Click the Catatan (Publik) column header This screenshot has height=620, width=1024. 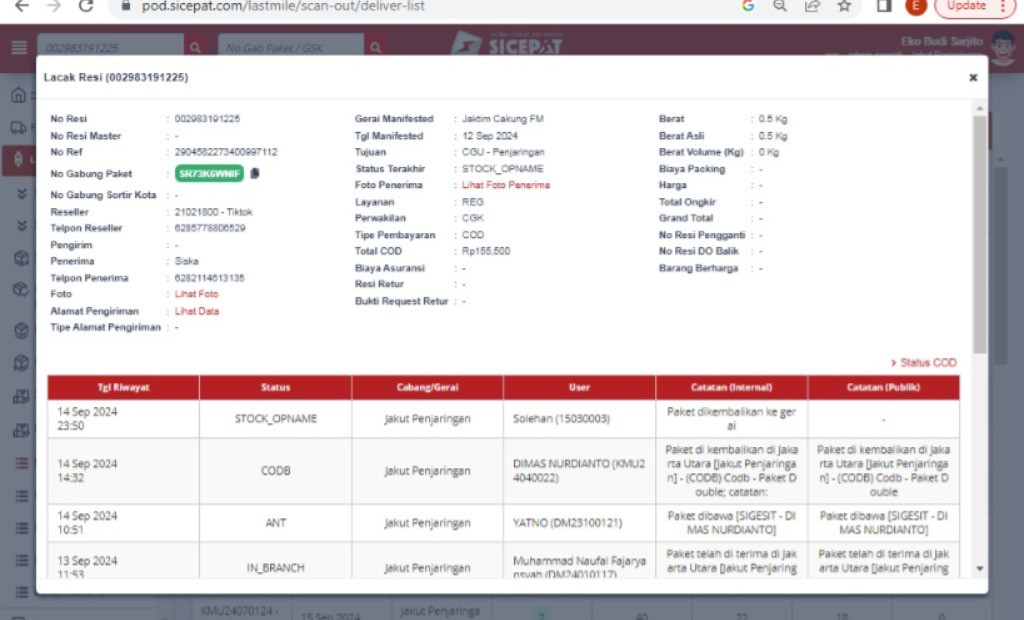tap(884, 387)
